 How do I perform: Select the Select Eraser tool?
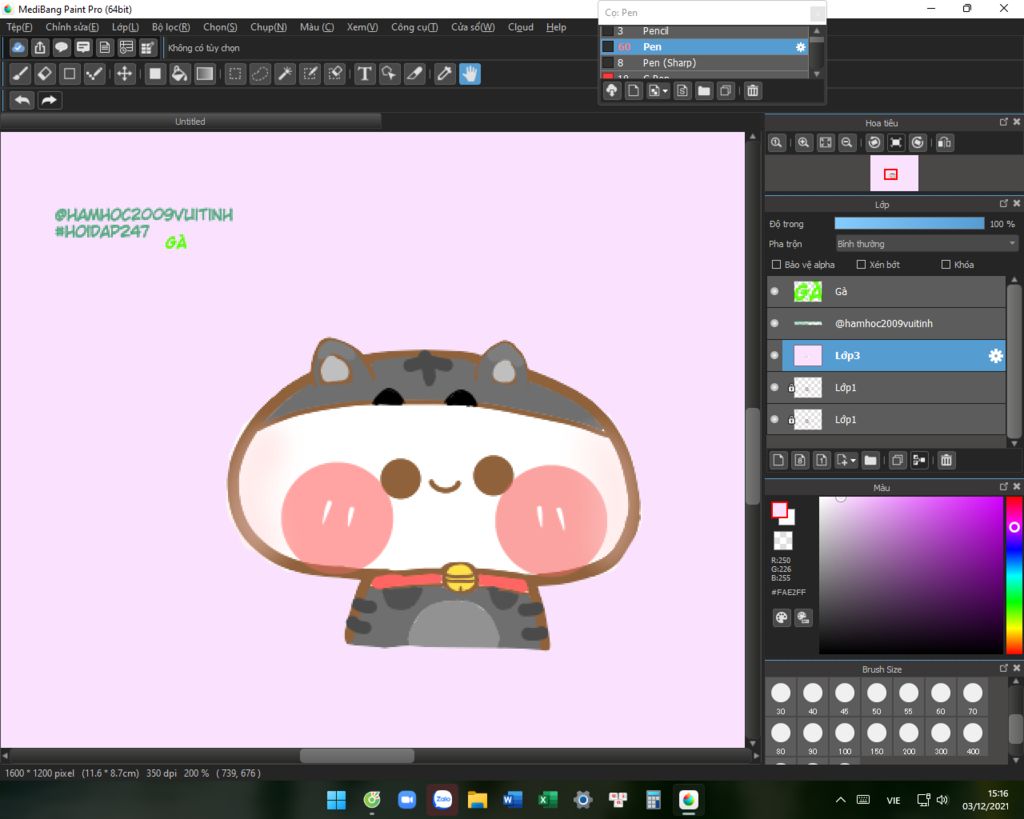point(335,74)
